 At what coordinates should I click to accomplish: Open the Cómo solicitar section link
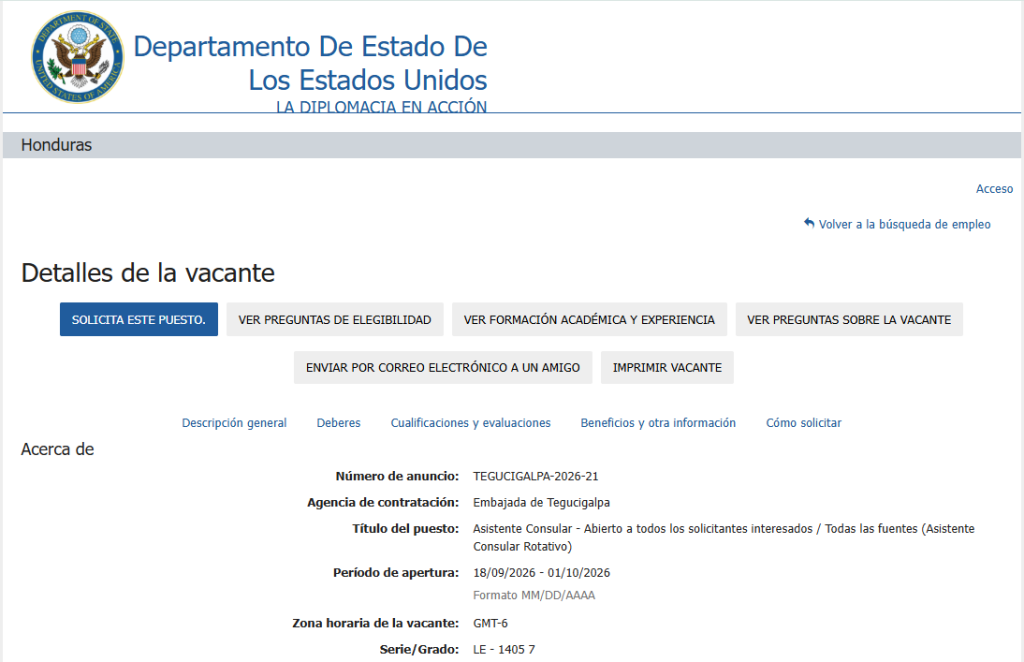pos(803,422)
